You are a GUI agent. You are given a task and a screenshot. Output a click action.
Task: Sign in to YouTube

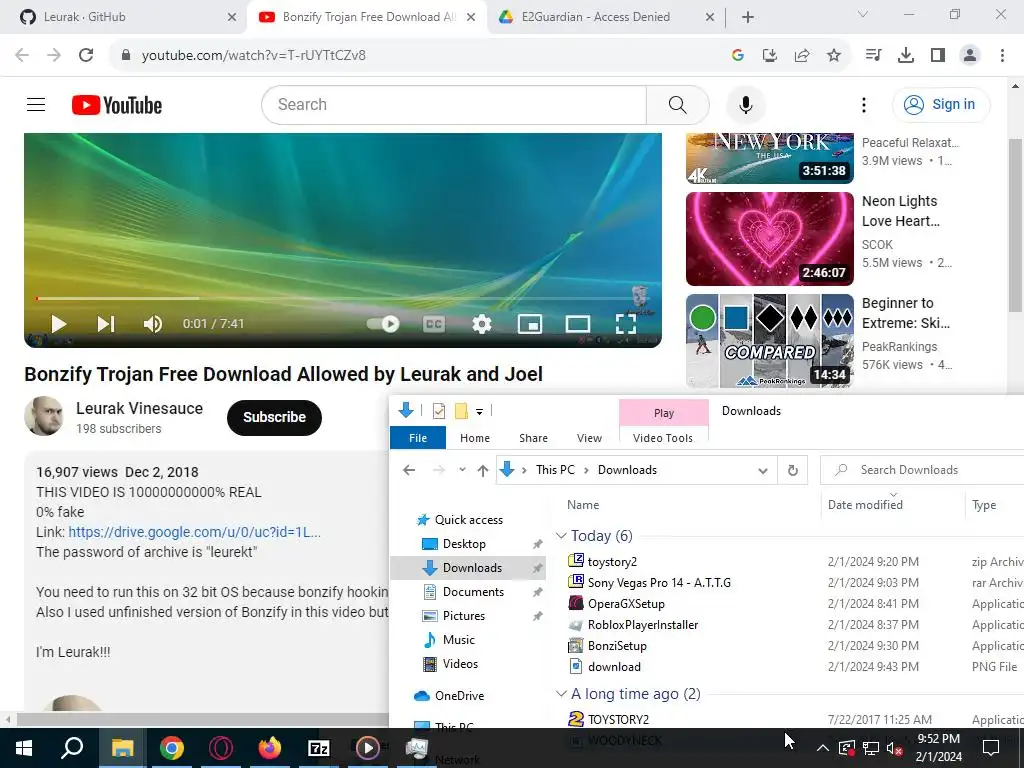pos(940,104)
